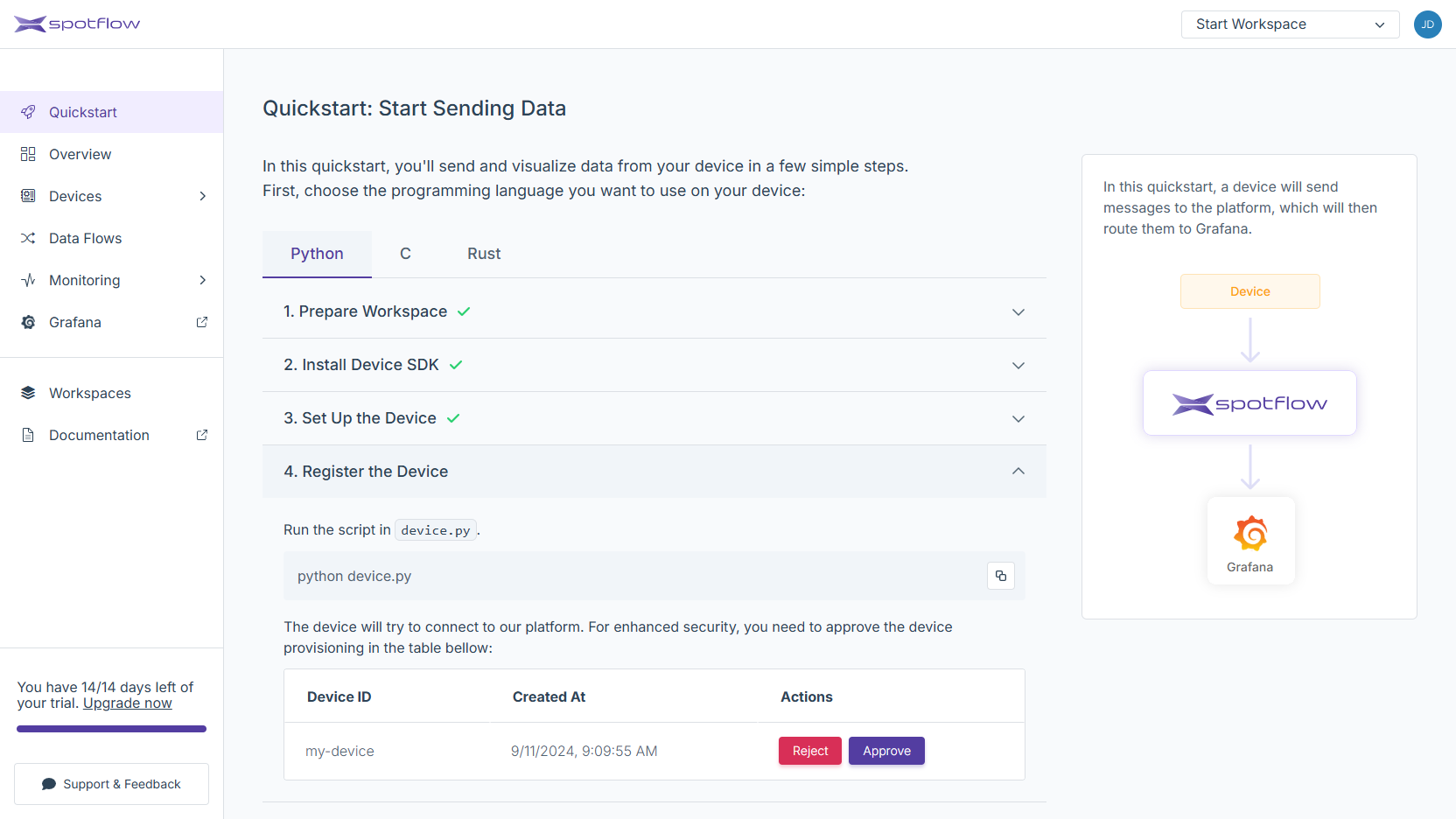
Task: Collapse step 4 Register the Device chevron
Action: [x=1018, y=471]
